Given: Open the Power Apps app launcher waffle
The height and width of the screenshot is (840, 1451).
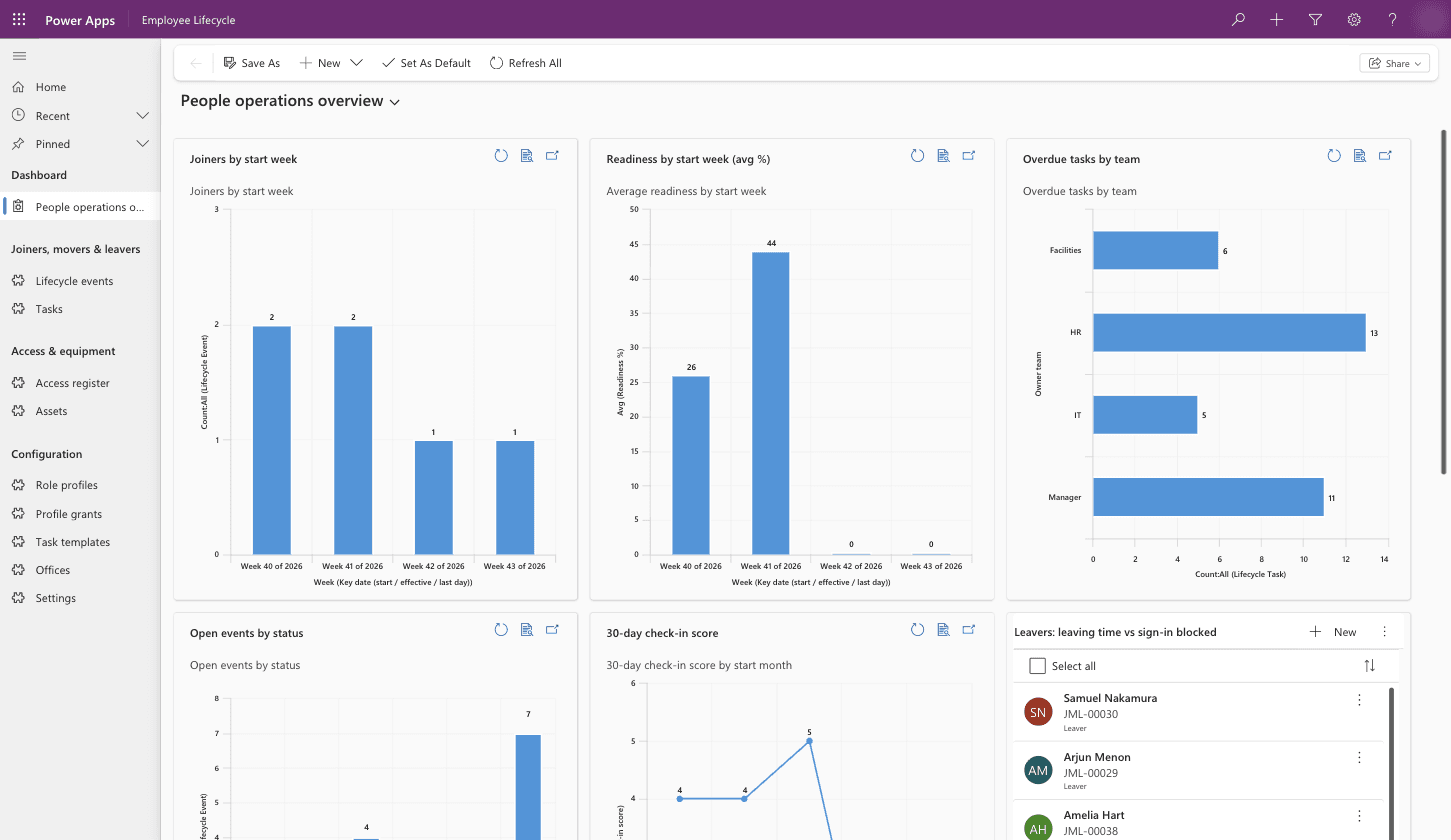Looking at the screenshot, I should pyautogui.click(x=19, y=19).
